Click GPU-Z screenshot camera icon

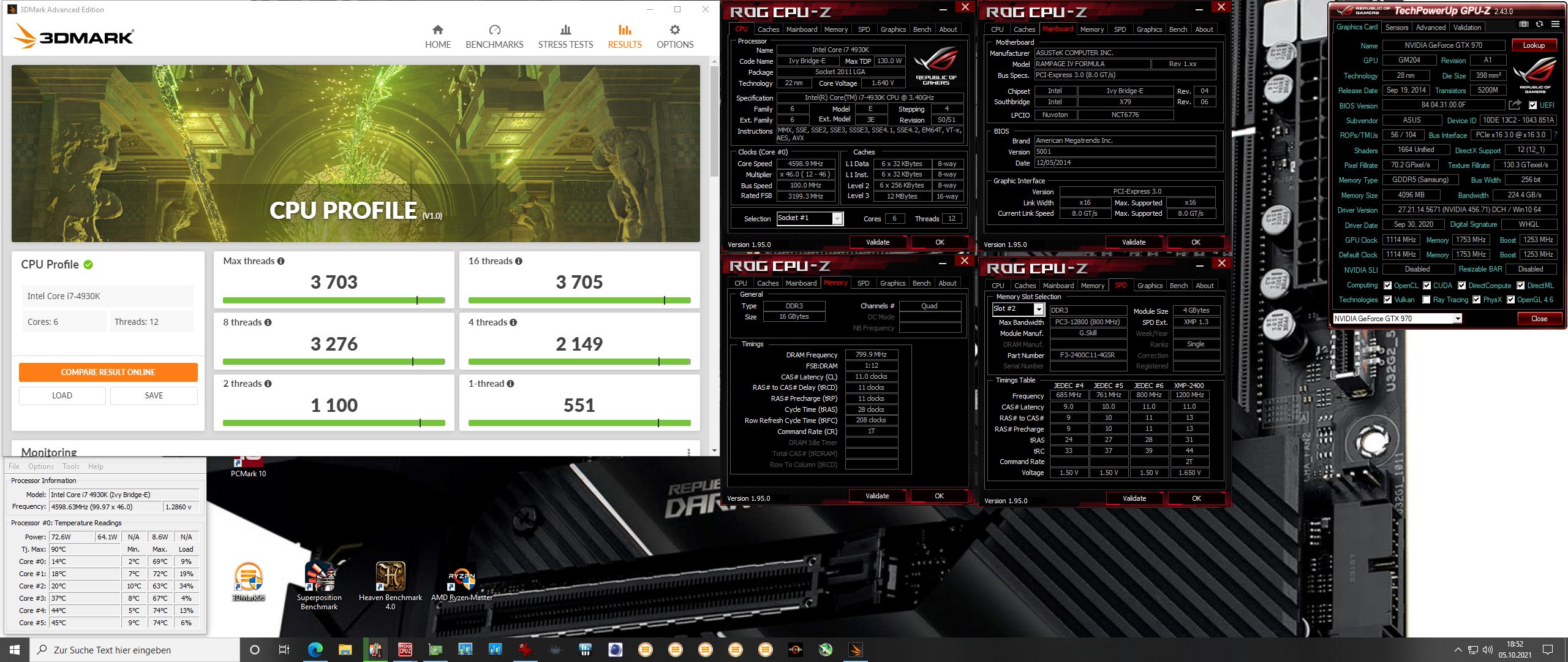point(1523,25)
